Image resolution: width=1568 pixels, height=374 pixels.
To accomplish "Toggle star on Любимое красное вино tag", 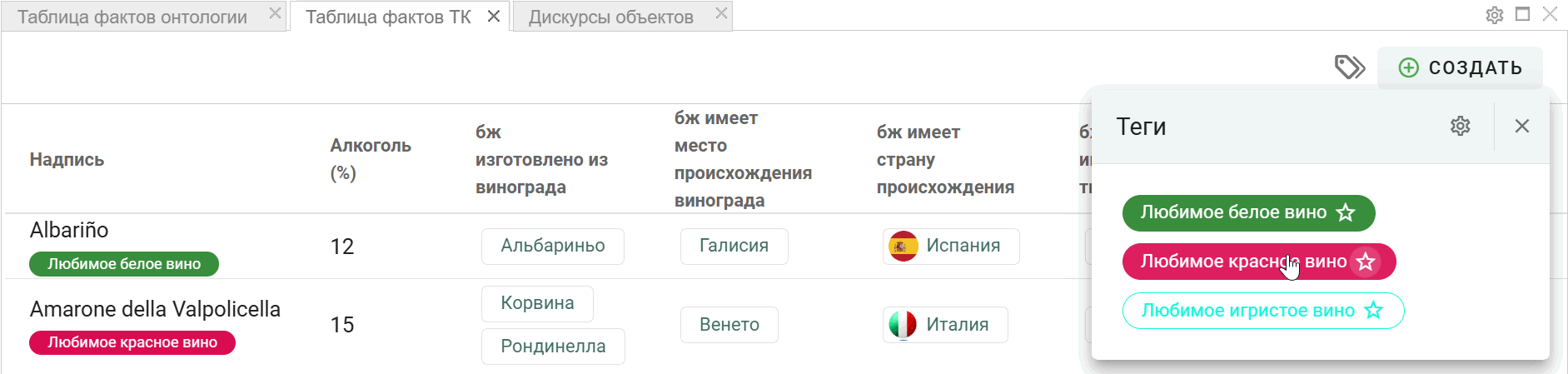I will (1366, 262).
